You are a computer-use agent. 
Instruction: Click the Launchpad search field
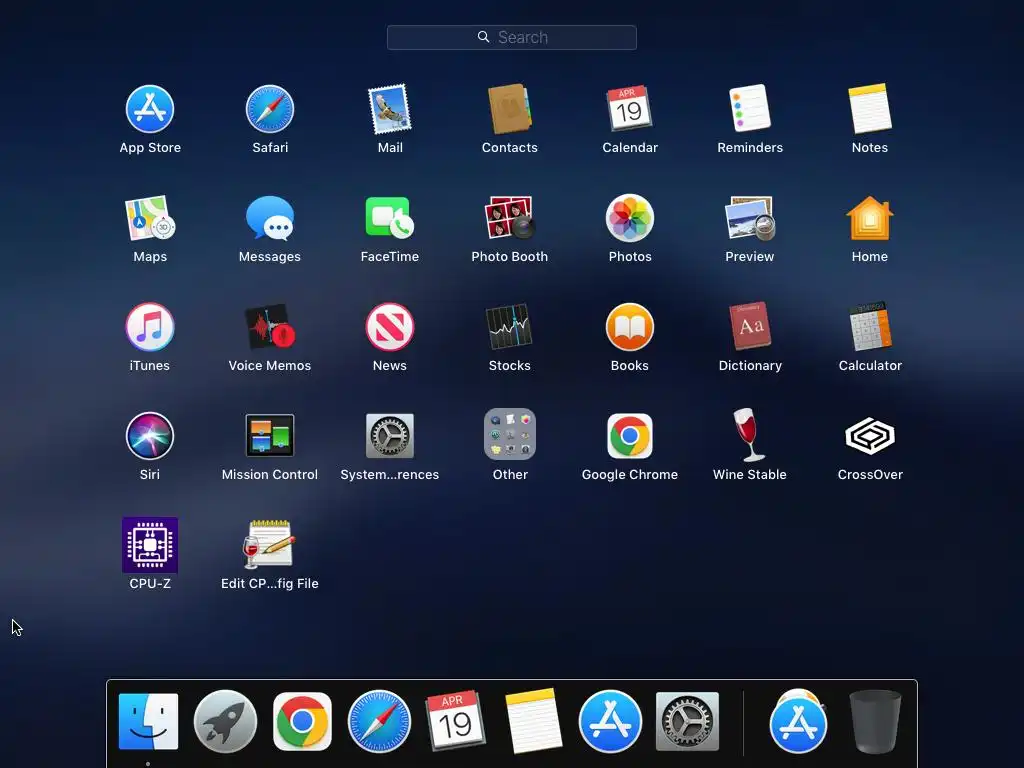[511, 37]
